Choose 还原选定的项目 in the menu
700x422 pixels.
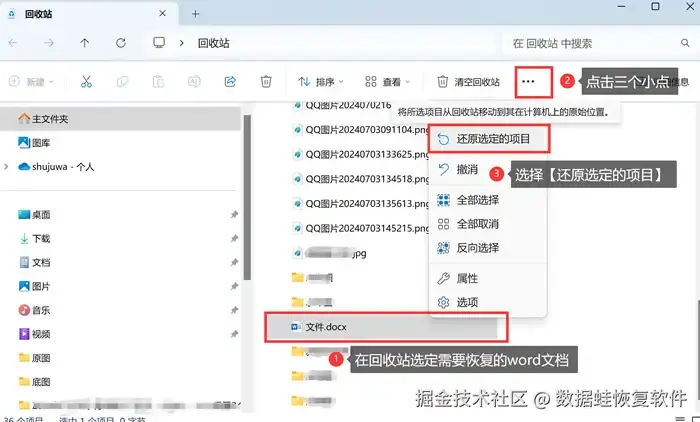tap(488, 139)
